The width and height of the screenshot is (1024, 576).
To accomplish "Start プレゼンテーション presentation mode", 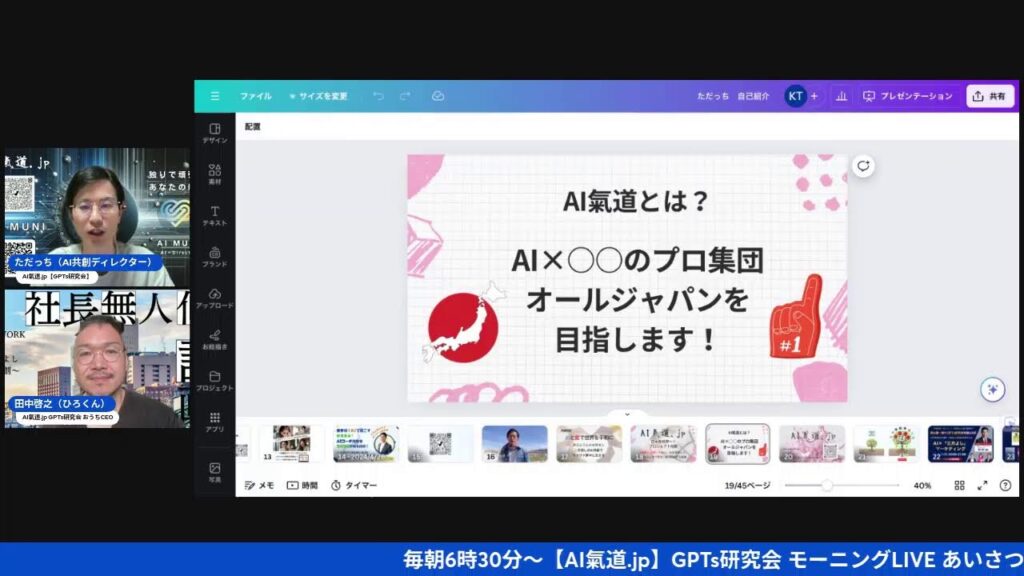I will tap(908, 96).
